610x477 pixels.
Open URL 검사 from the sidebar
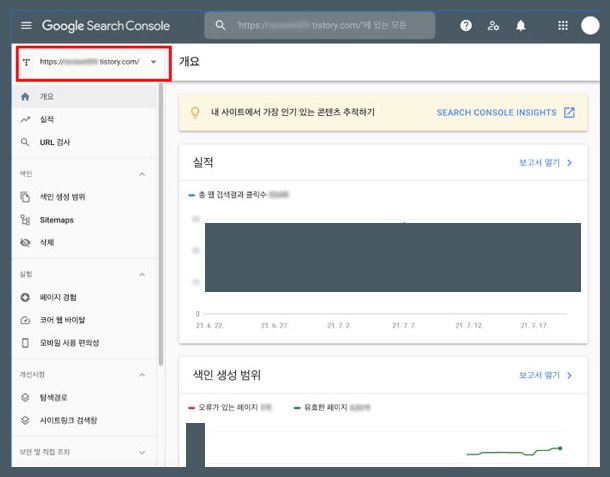[x=84, y=142]
